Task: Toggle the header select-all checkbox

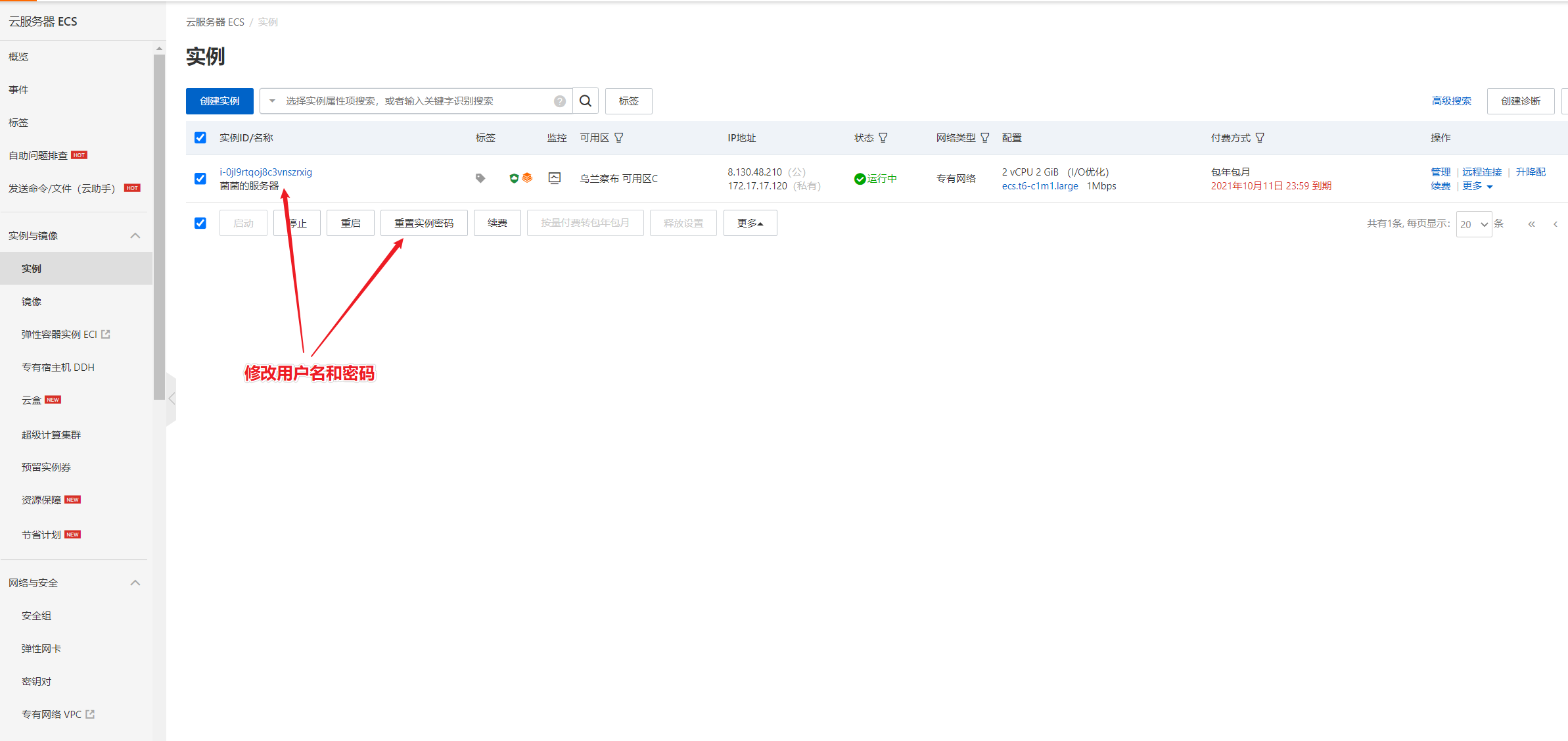Action: coord(200,137)
